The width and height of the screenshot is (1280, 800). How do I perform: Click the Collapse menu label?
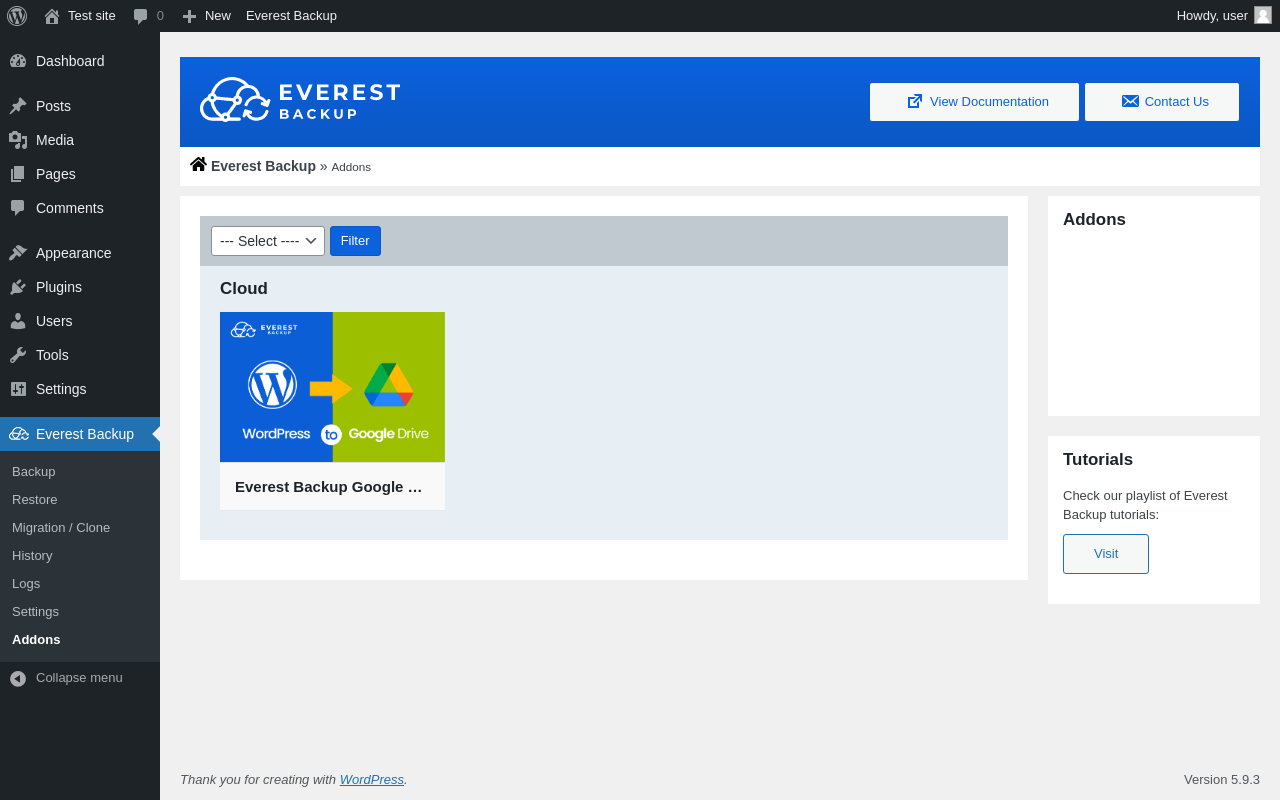click(79, 678)
